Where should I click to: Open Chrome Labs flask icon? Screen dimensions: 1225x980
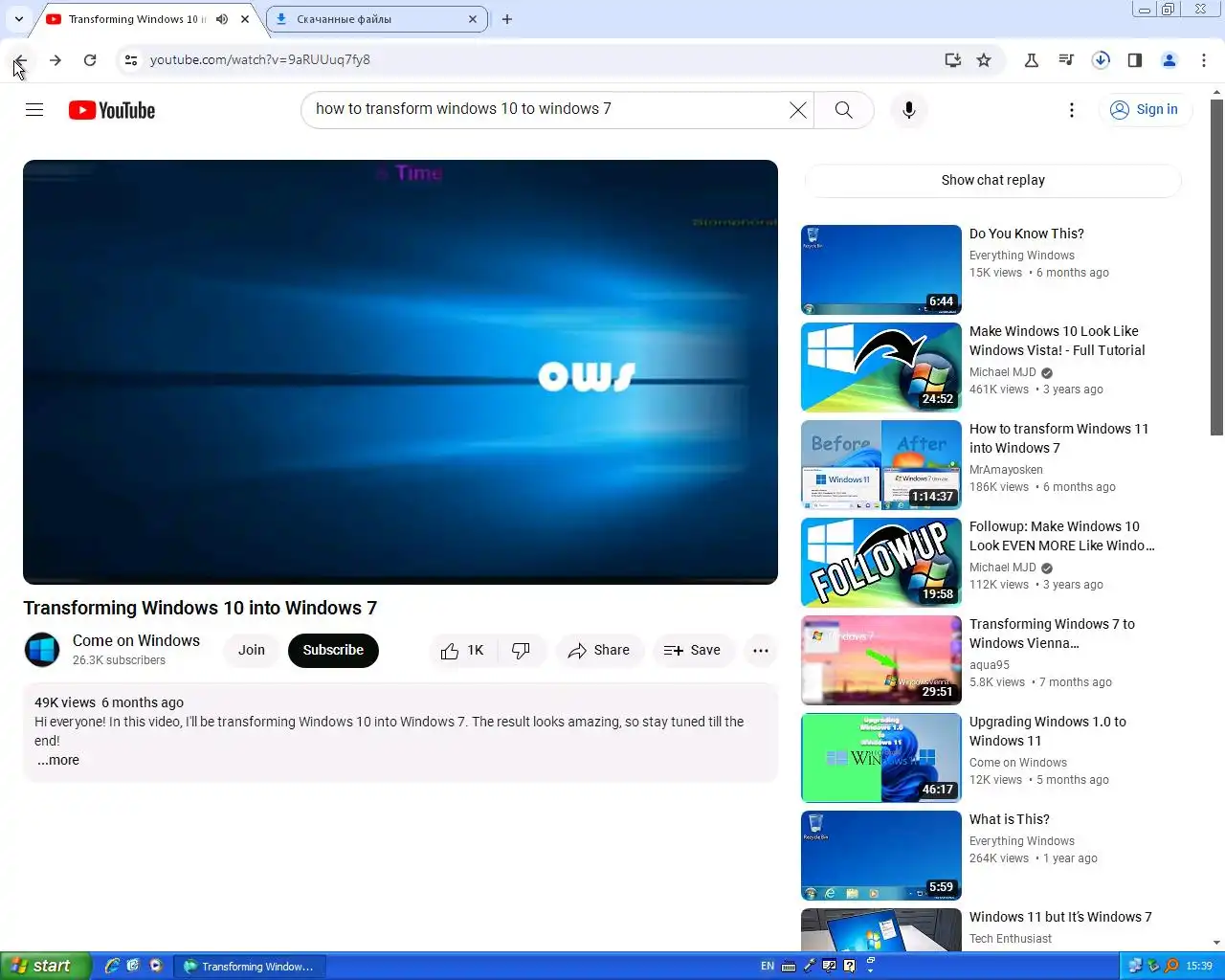[x=1032, y=60]
